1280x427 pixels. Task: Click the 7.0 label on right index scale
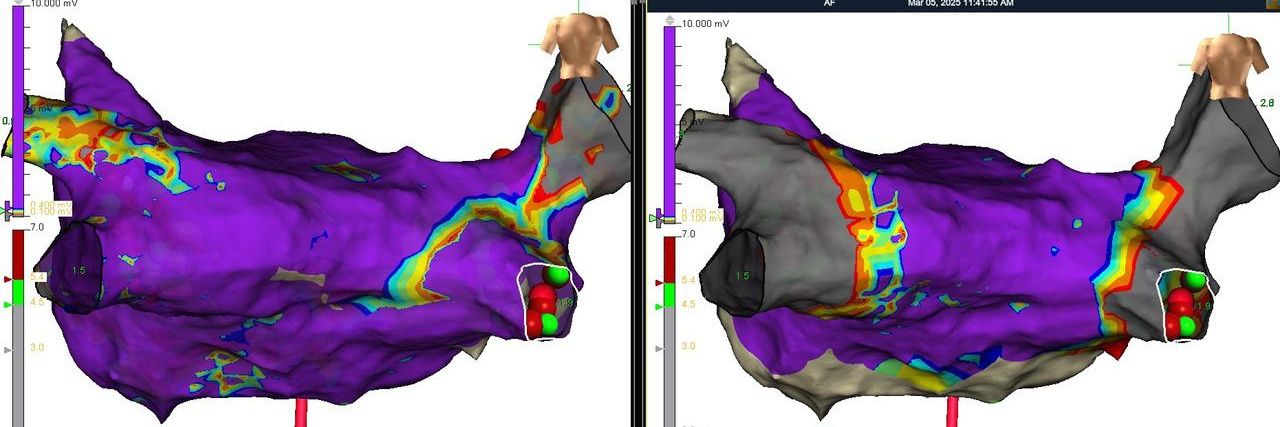(x=688, y=233)
